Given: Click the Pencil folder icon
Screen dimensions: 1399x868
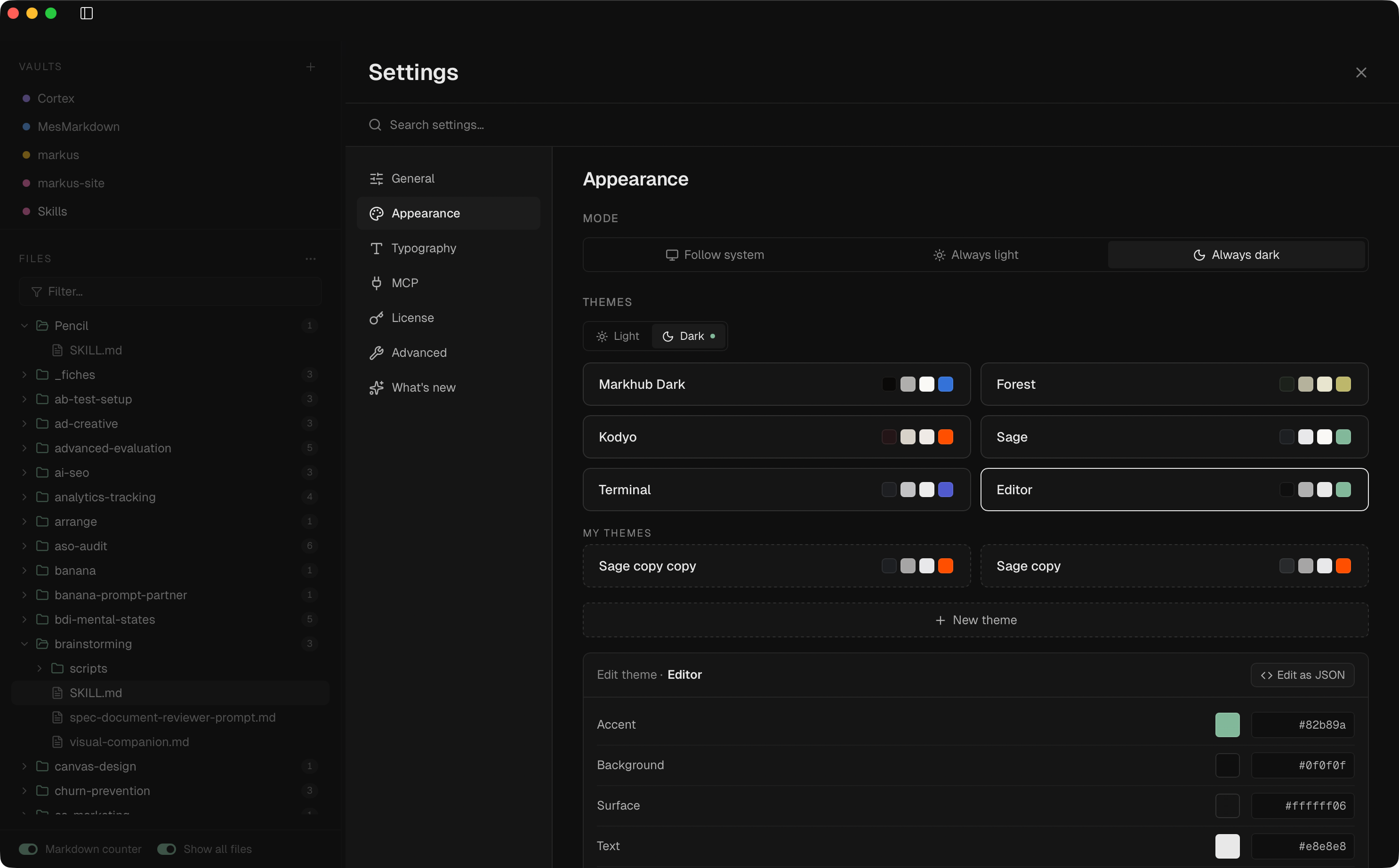Looking at the screenshot, I should tap(42, 326).
